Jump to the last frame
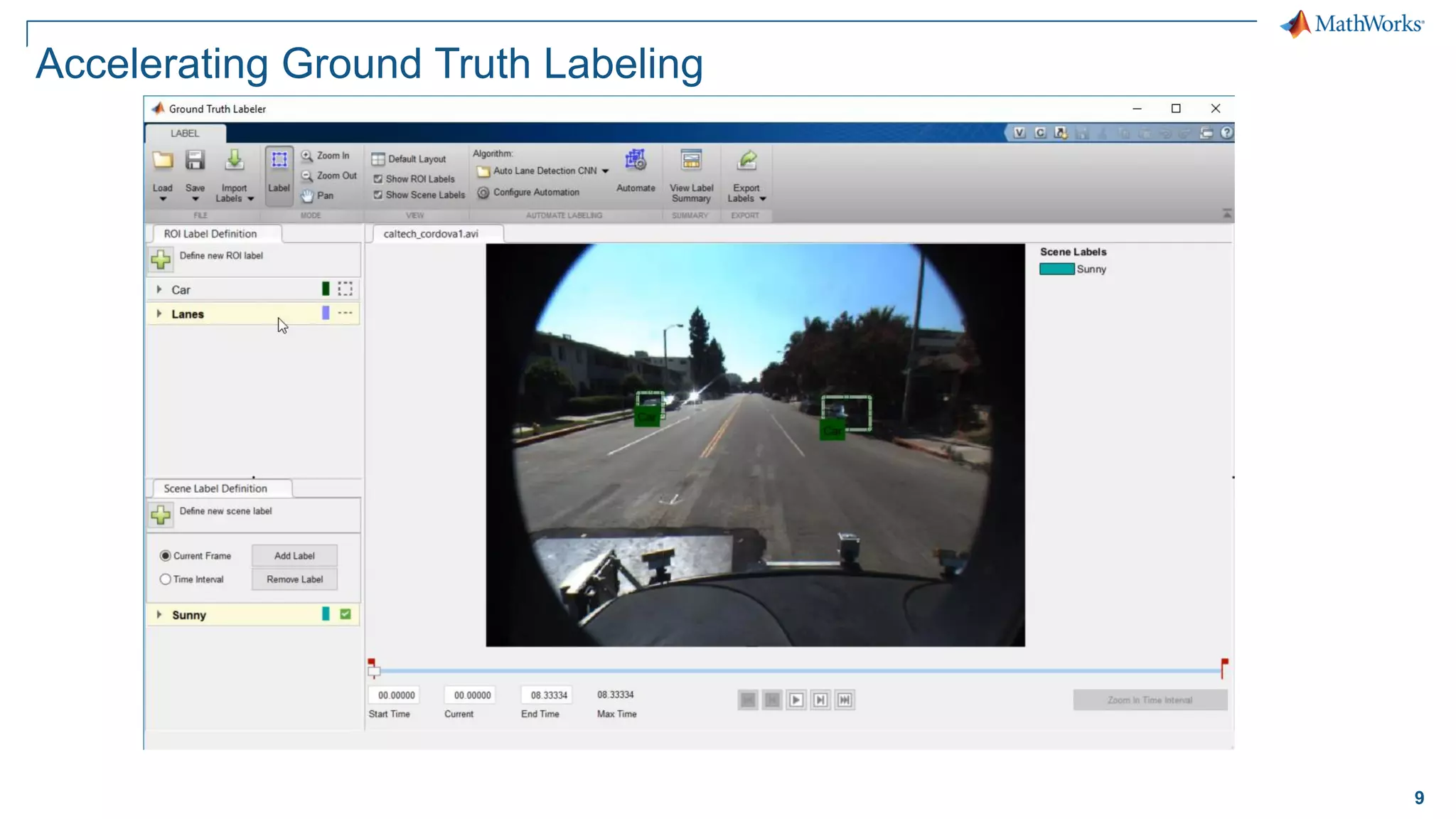 point(845,700)
